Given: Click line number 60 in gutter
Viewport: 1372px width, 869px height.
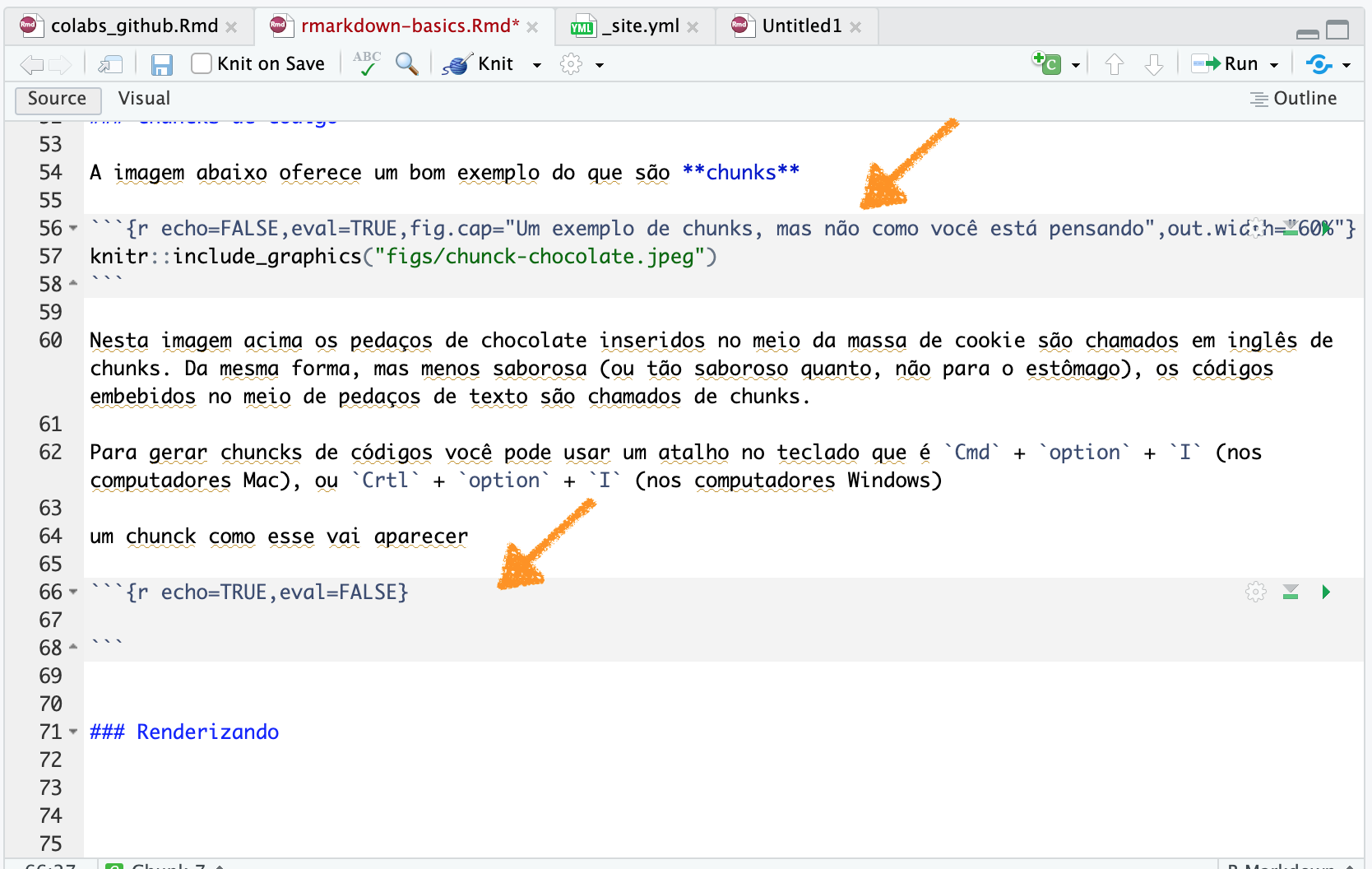Looking at the screenshot, I should pos(50,340).
